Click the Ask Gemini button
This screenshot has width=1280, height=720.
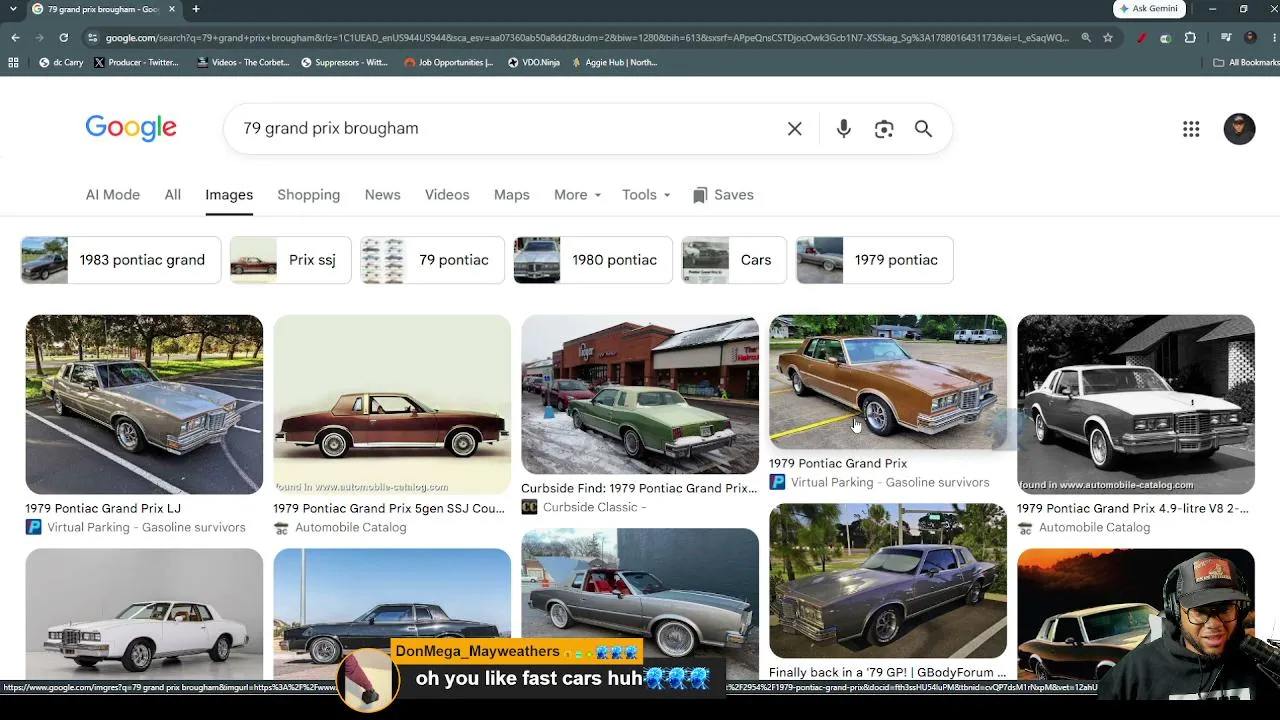click(1149, 9)
